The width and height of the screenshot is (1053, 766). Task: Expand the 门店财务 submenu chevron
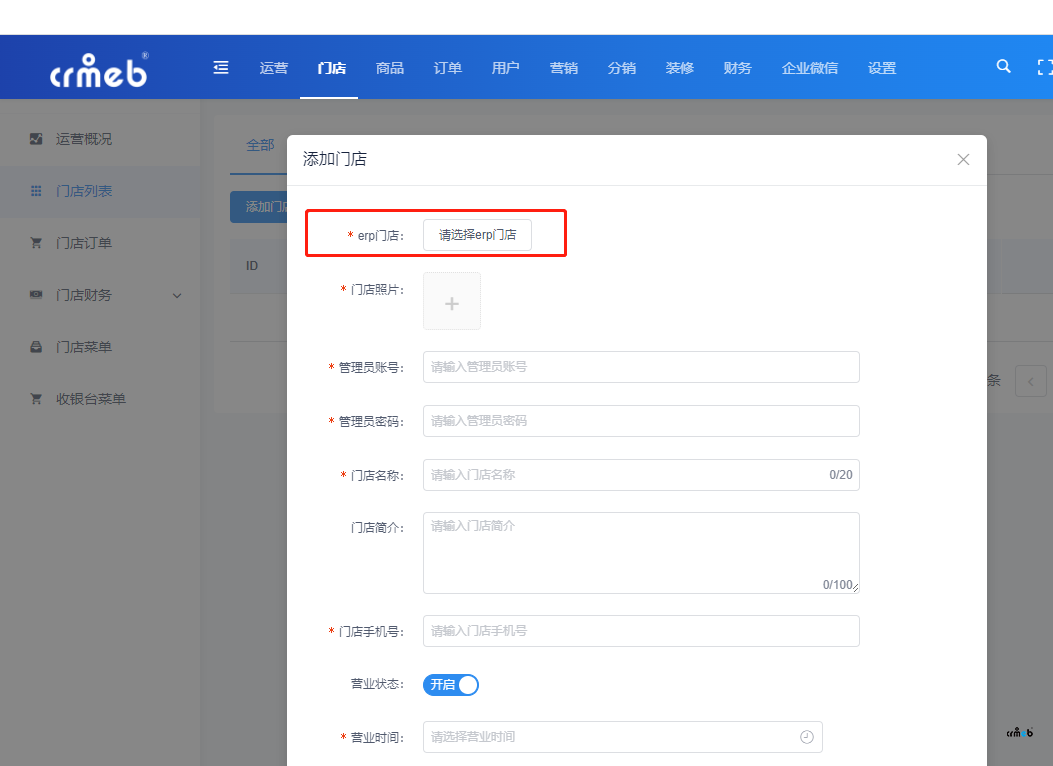[177, 295]
